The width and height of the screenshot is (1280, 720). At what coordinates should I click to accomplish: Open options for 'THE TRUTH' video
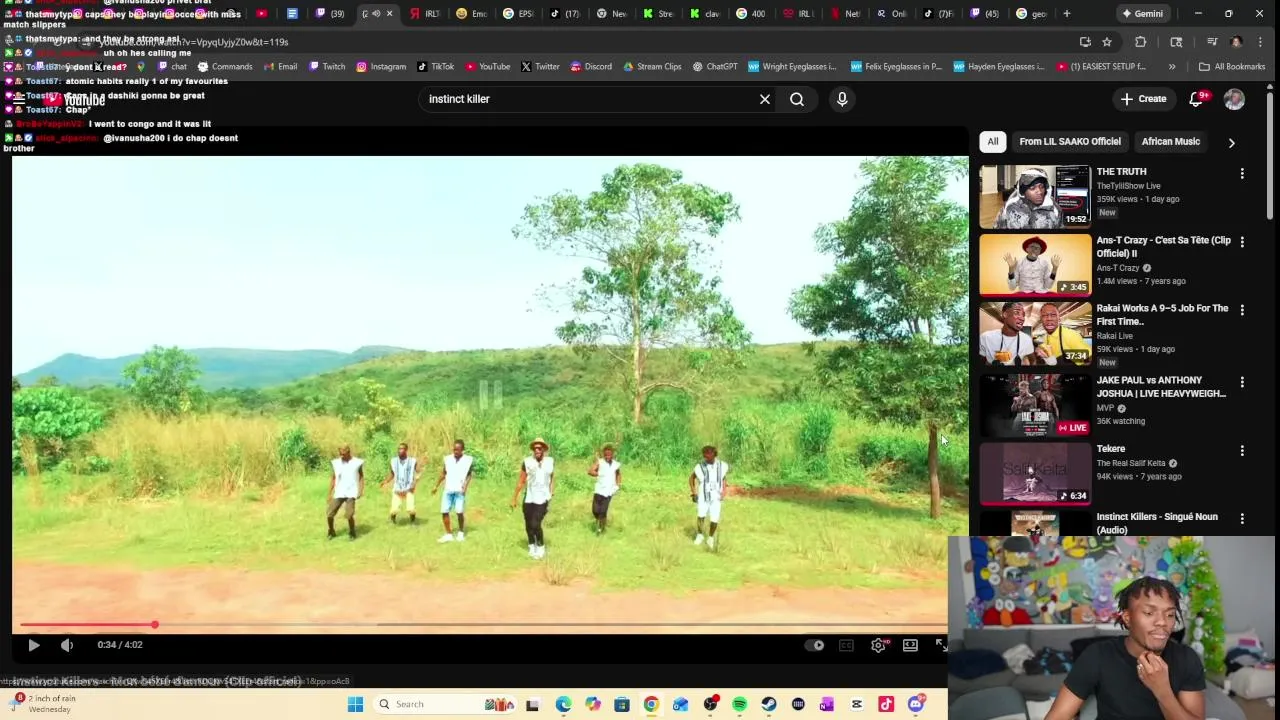1242,174
